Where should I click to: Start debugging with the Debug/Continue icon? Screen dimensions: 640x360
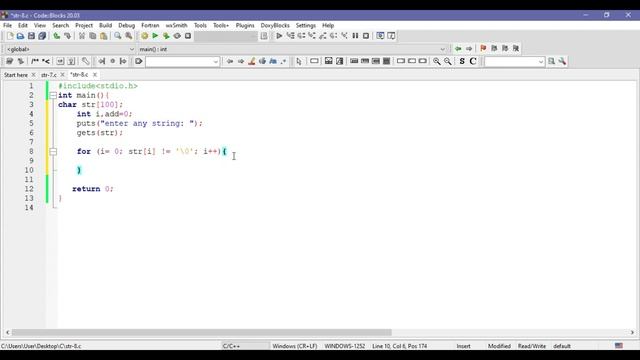click(x=279, y=36)
